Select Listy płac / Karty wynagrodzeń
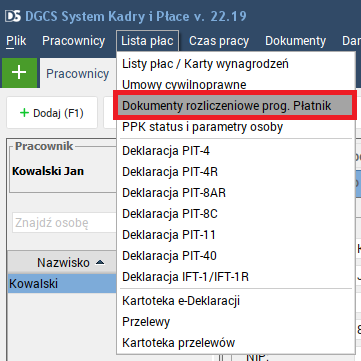361x361 pixels. [x=235, y=63]
